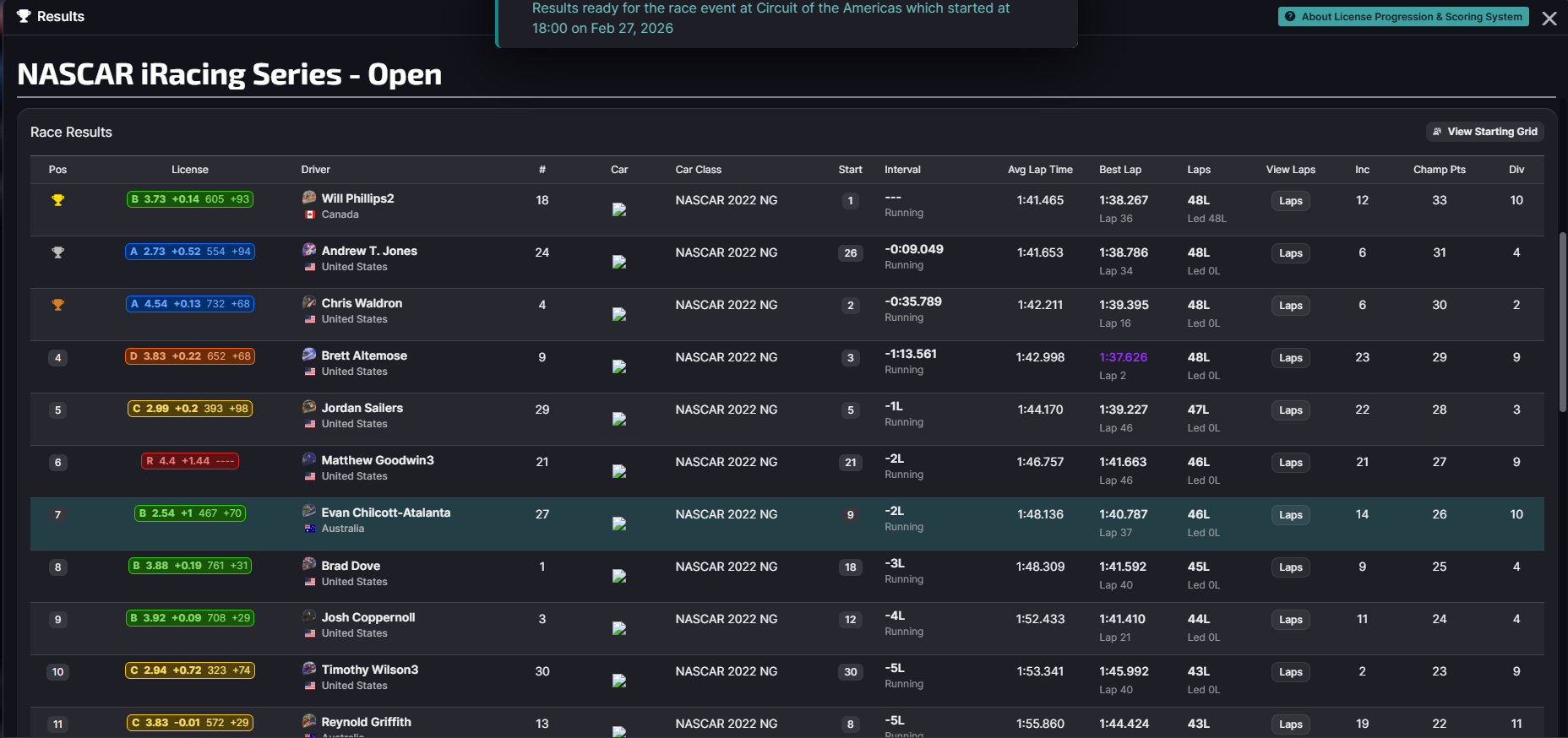Click Will Phillips2's helmet icon

(x=309, y=198)
